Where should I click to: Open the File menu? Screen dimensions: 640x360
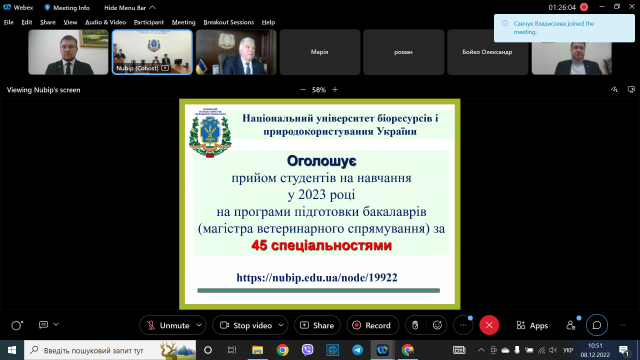coord(9,22)
